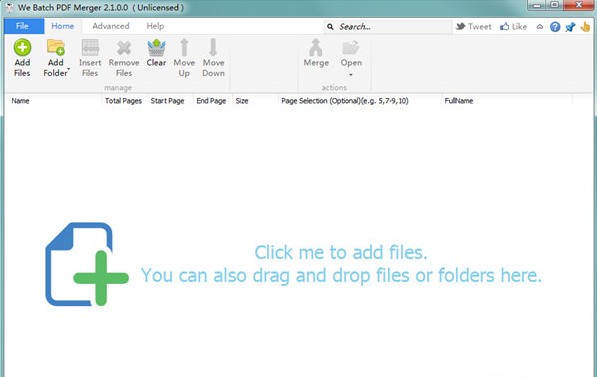Click the Tweet button
Viewport: 597px width, 377px height.
click(474, 27)
